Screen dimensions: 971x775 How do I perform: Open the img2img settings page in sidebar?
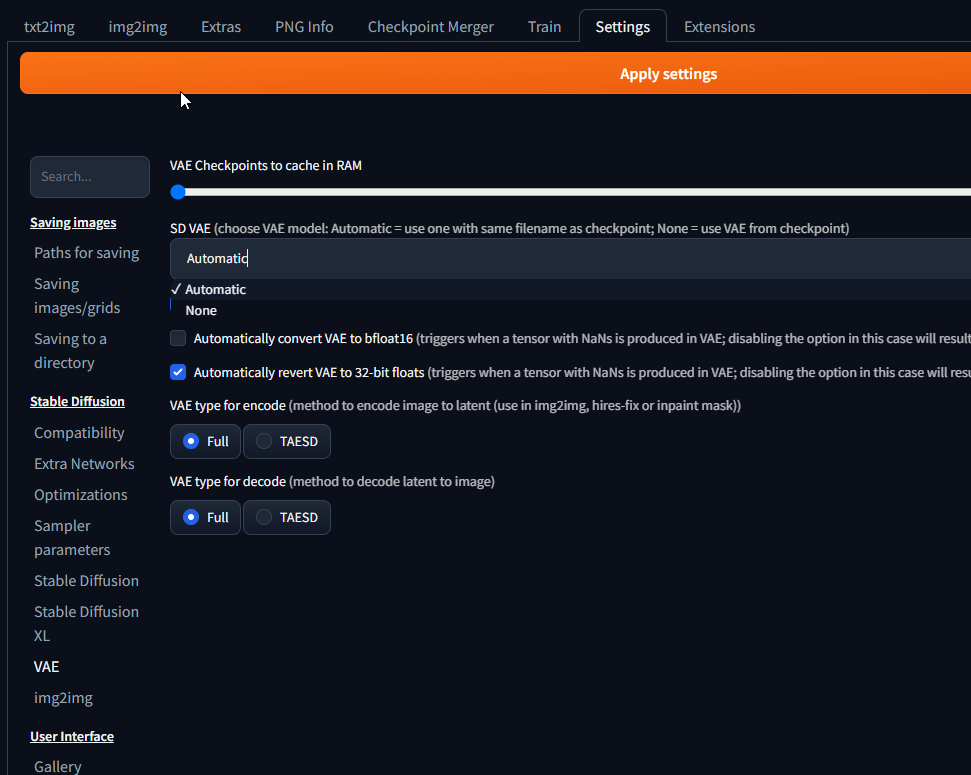(63, 698)
